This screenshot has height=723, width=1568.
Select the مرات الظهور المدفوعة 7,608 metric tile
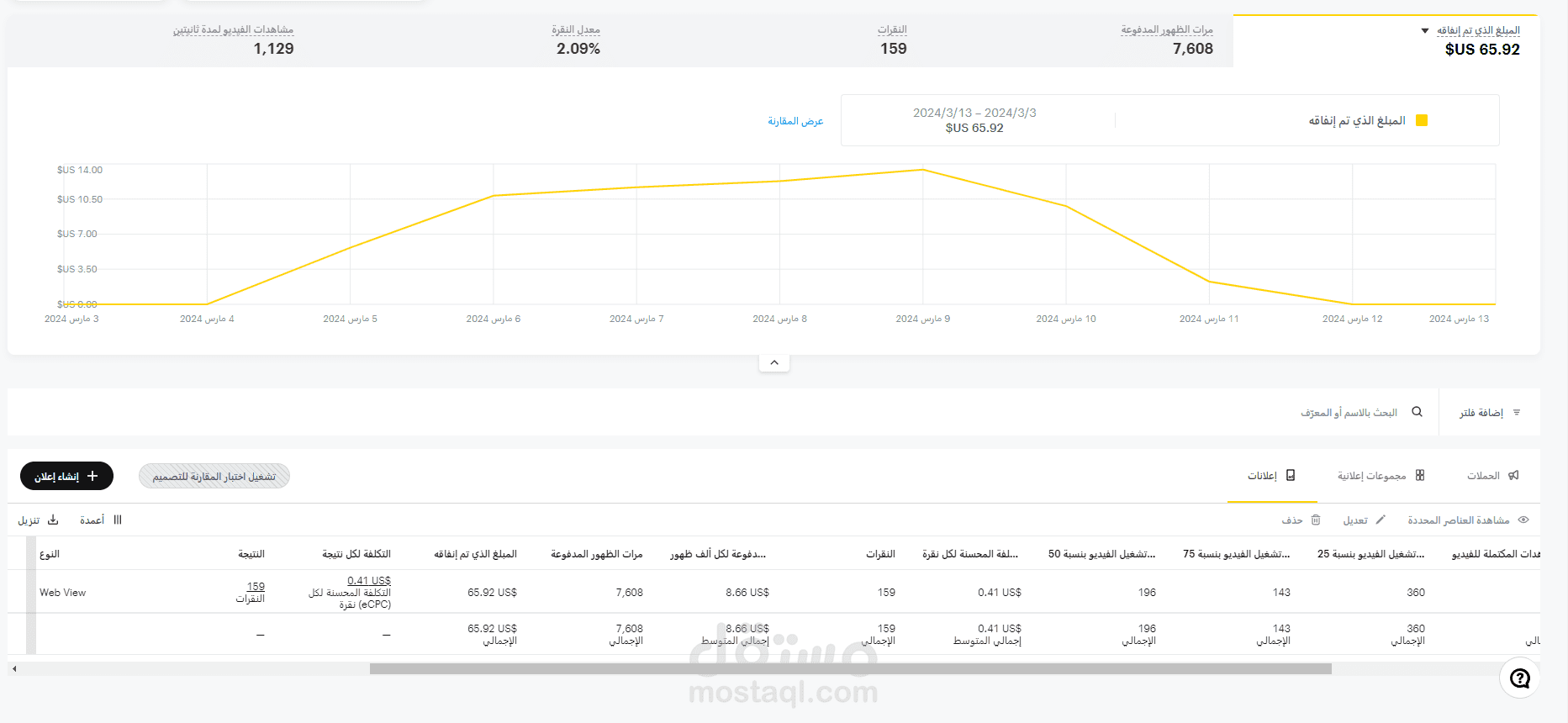click(x=1166, y=40)
